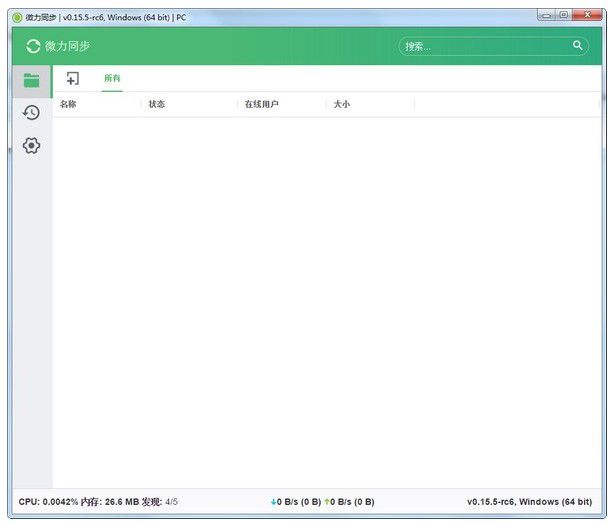Click the upload speed indicator
609x525 pixels.
(x=350, y=502)
